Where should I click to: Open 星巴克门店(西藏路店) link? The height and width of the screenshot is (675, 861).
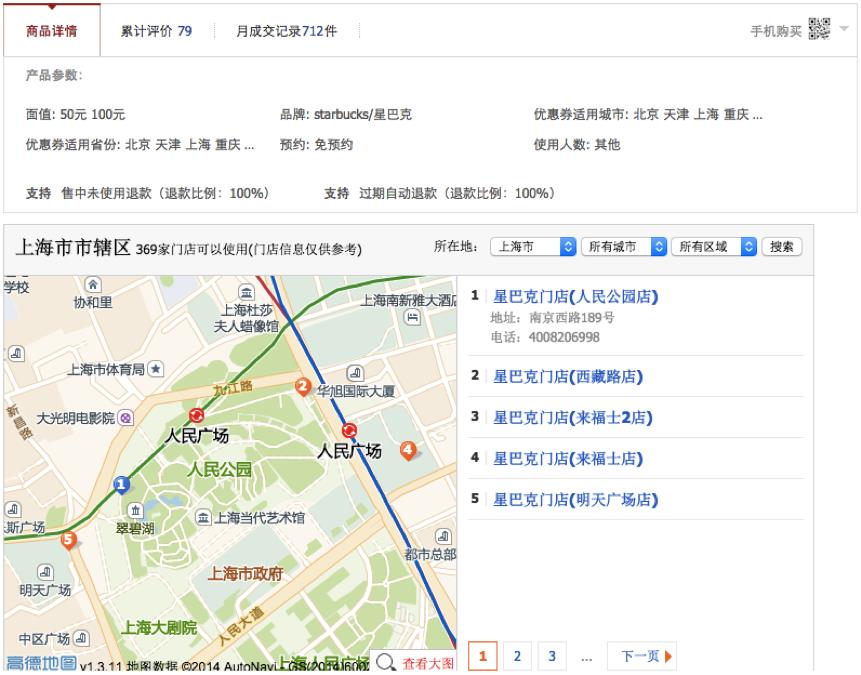click(x=568, y=377)
